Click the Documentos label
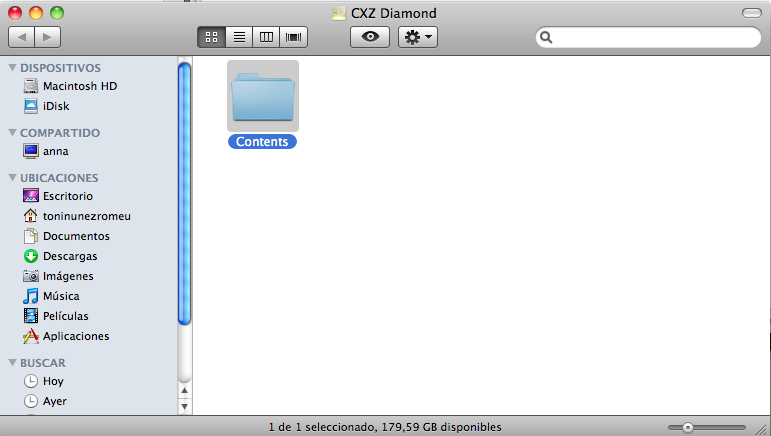 pos(76,236)
